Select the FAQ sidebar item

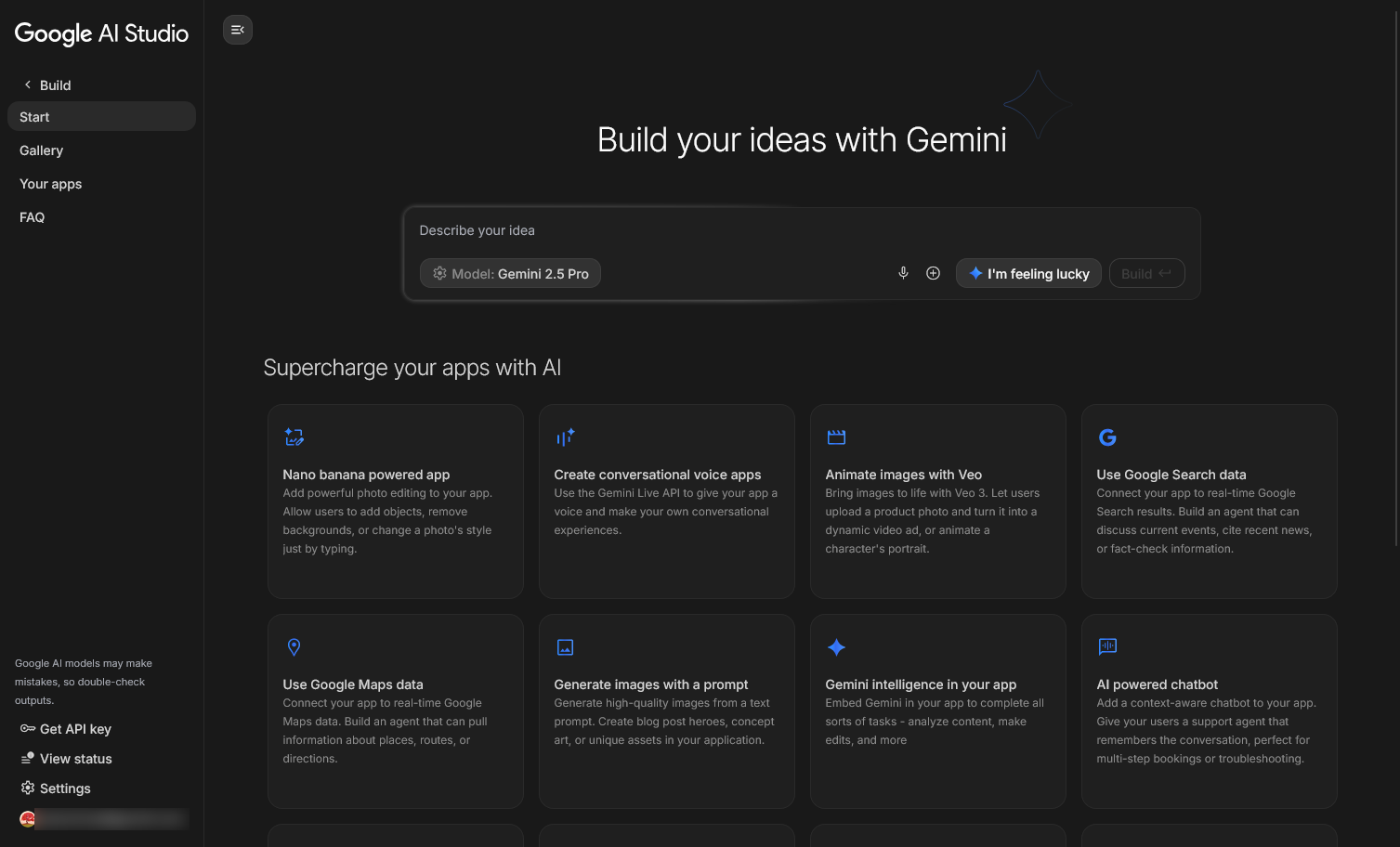[33, 217]
